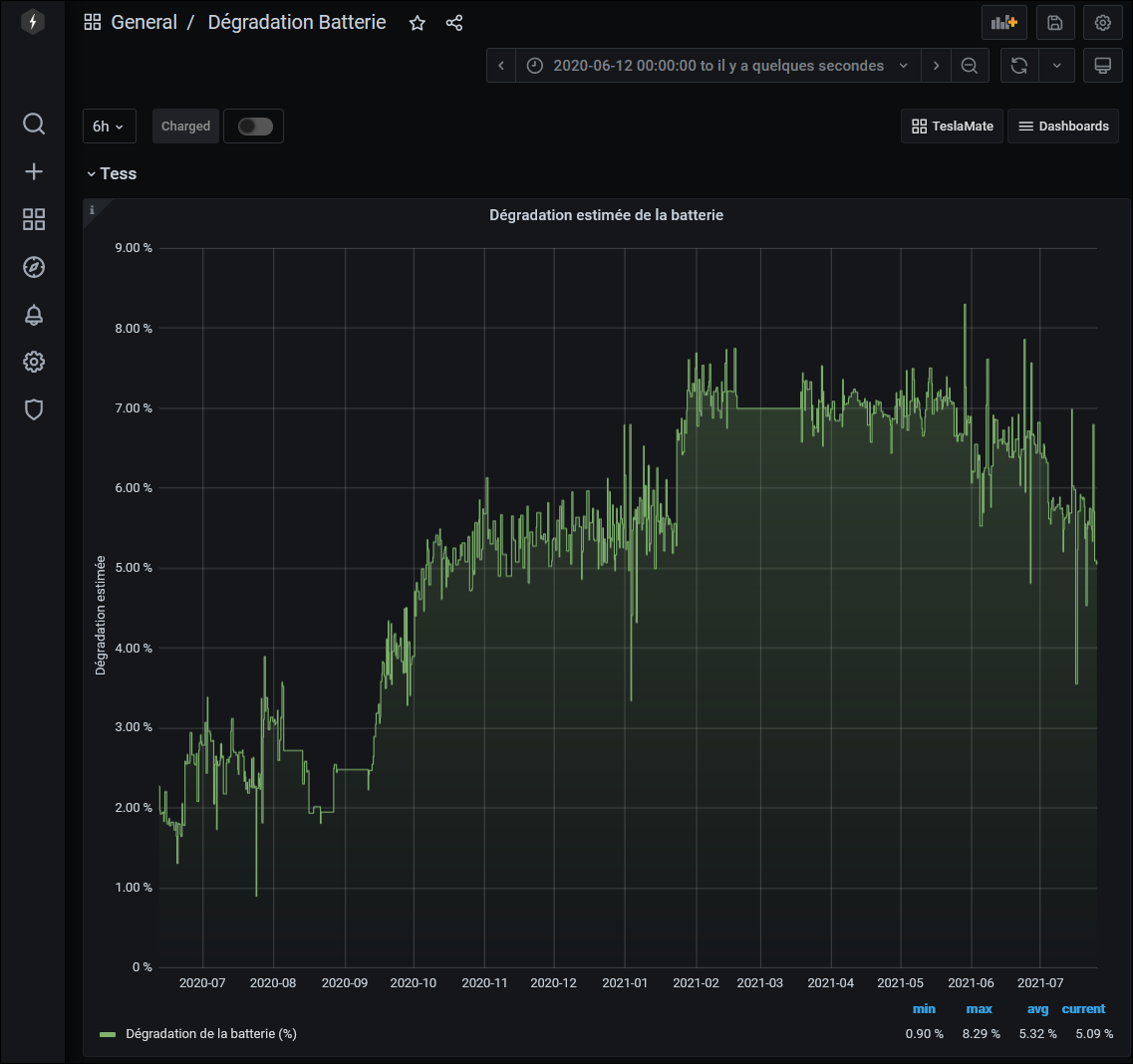
Task: Open the TeslaMate link
Action: tap(952, 127)
